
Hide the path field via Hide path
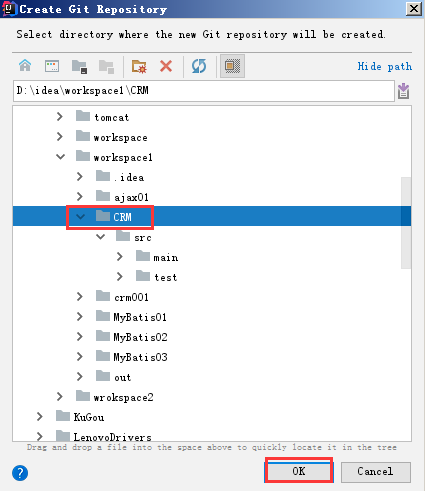point(385,66)
